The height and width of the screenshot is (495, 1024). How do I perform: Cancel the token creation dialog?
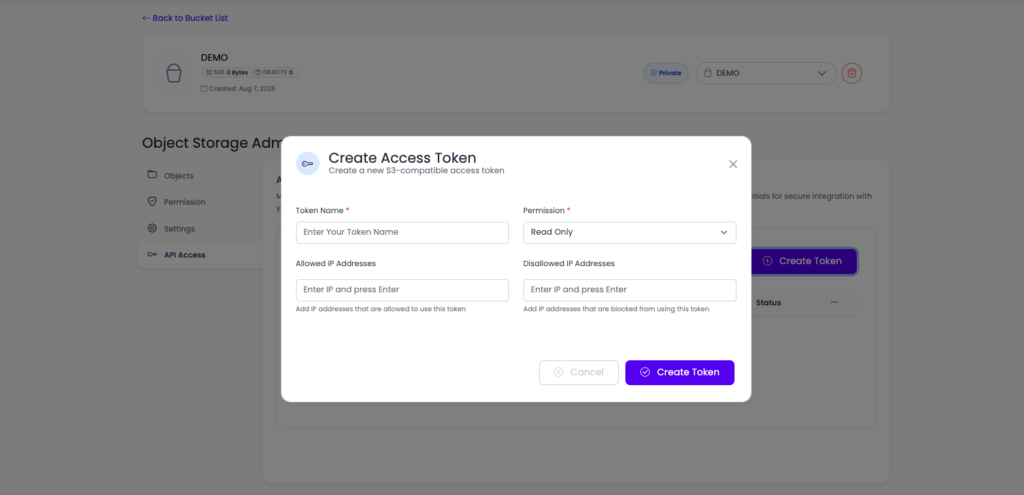pos(579,372)
